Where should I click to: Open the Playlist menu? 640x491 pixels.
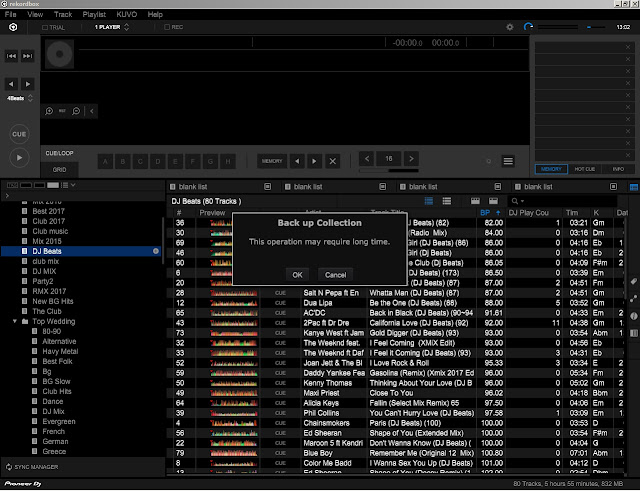pos(94,14)
